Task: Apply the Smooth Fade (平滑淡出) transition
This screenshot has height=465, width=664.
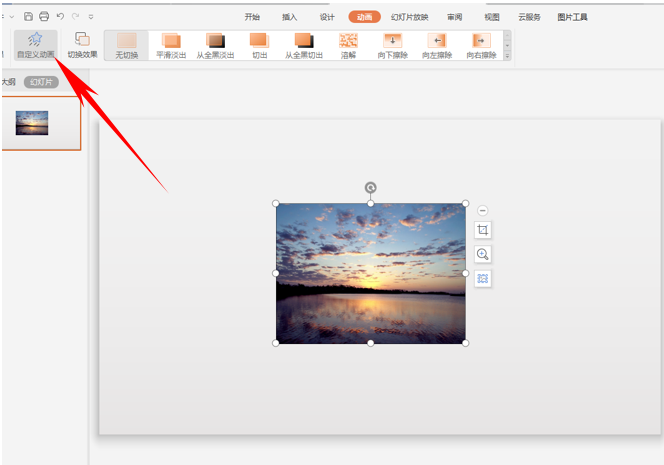Action: coord(171,46)
